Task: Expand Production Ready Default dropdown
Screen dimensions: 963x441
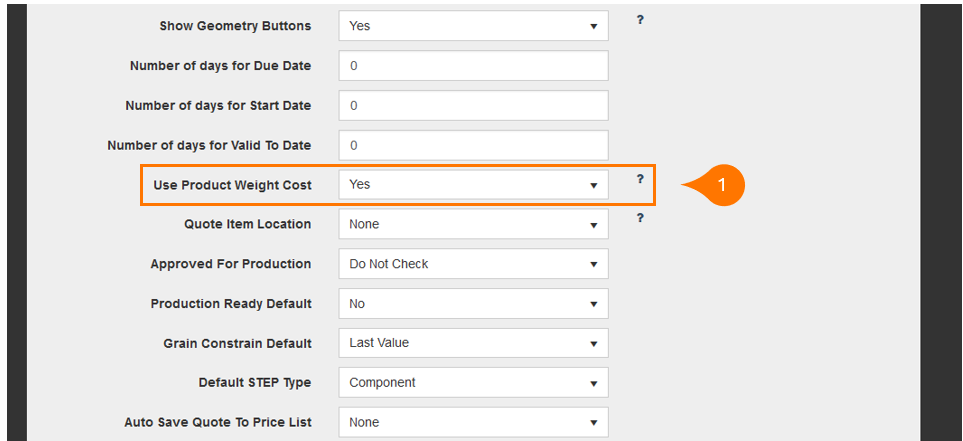Action: [x=474, y=303]
